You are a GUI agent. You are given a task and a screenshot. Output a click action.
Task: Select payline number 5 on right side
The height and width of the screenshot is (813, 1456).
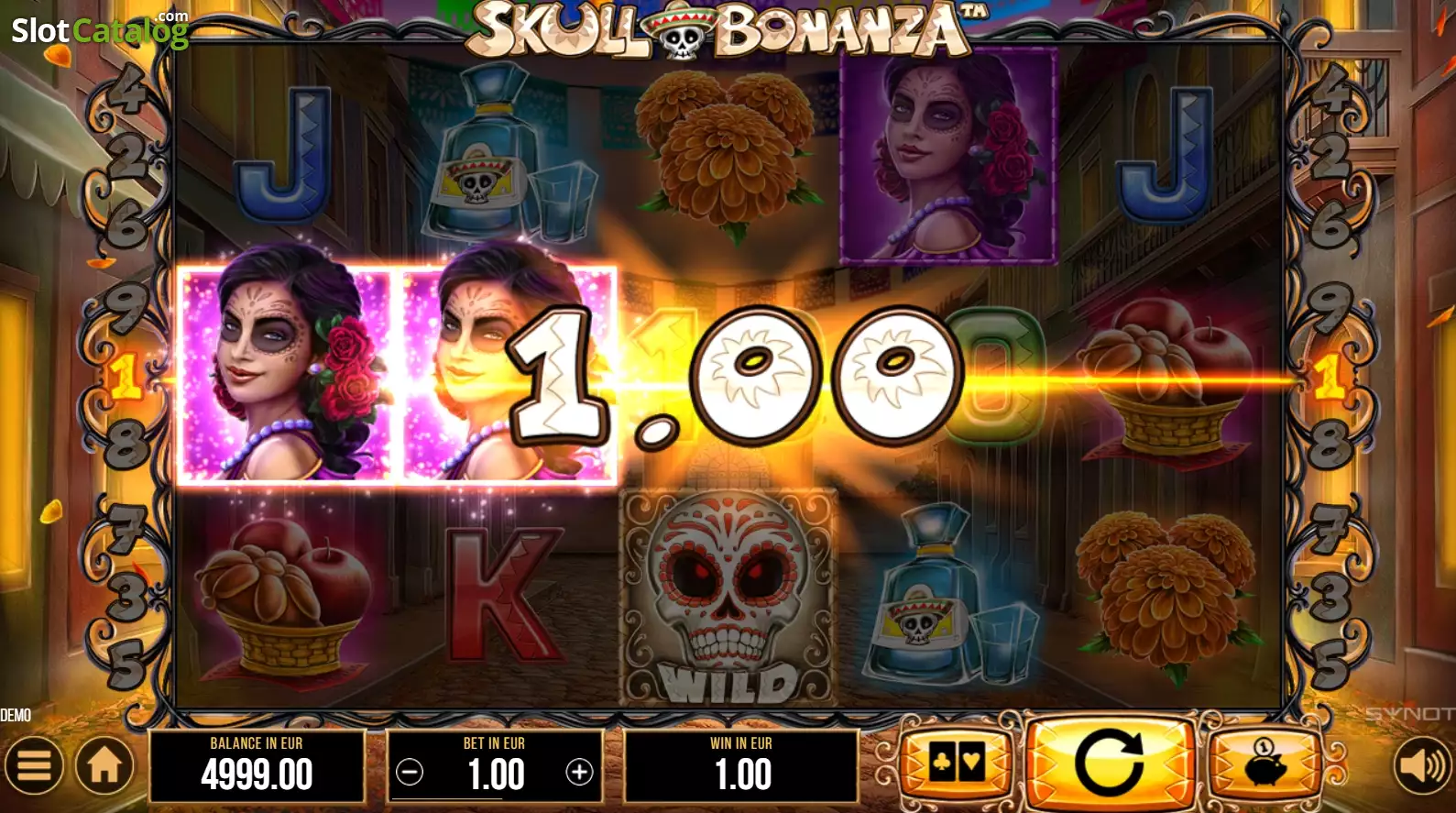(1330, 663)
